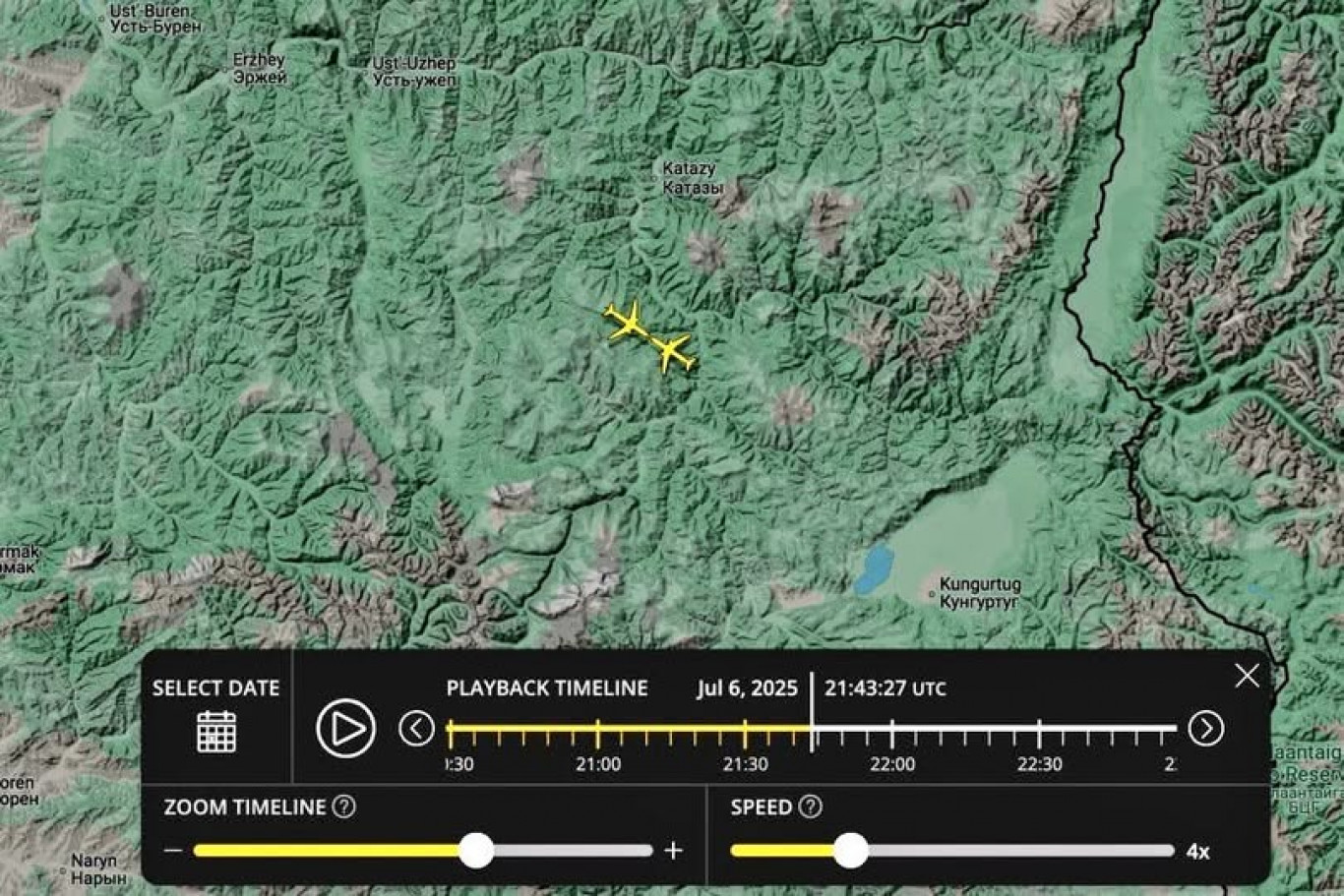Open the Speed help question mark
This screenshot has height=896, width=1344.
810,807
